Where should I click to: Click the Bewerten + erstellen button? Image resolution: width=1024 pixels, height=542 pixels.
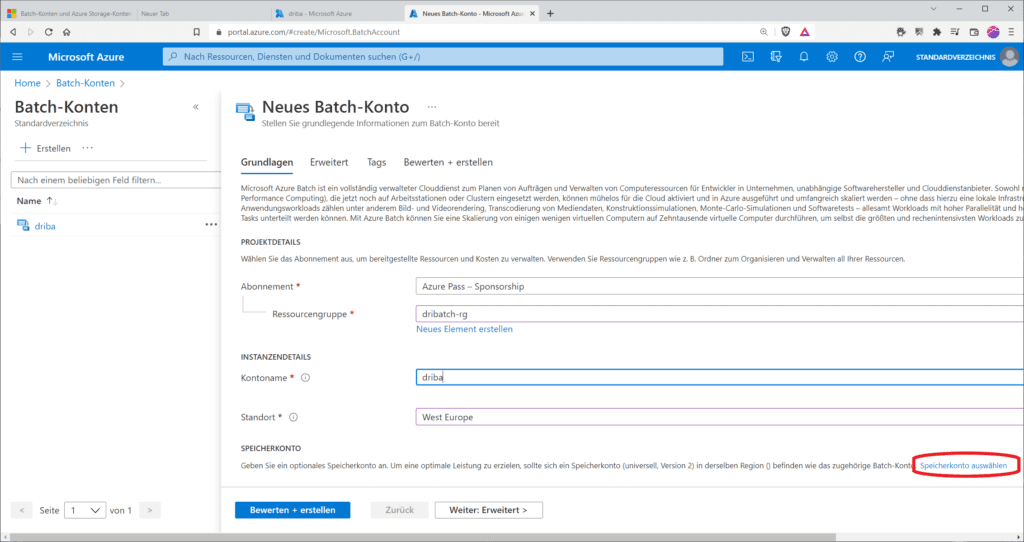(x=293, y=510)
